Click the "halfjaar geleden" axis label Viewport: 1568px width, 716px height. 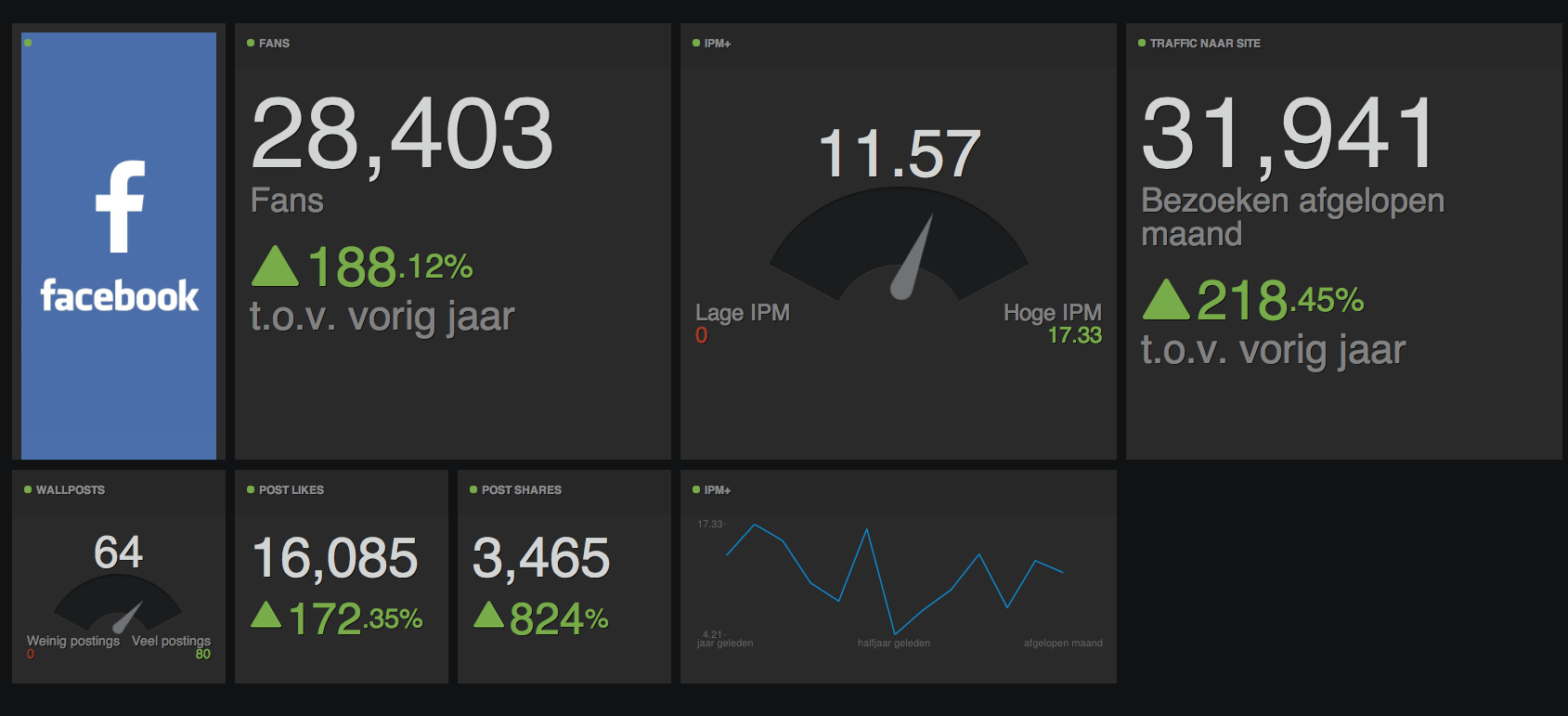coord(893,643)
